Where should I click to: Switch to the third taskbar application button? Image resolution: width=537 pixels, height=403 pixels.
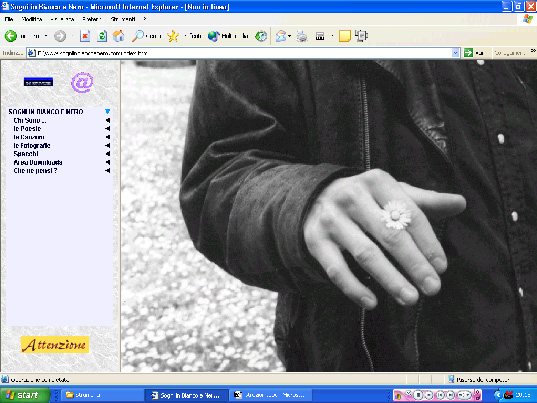(271, 395)
